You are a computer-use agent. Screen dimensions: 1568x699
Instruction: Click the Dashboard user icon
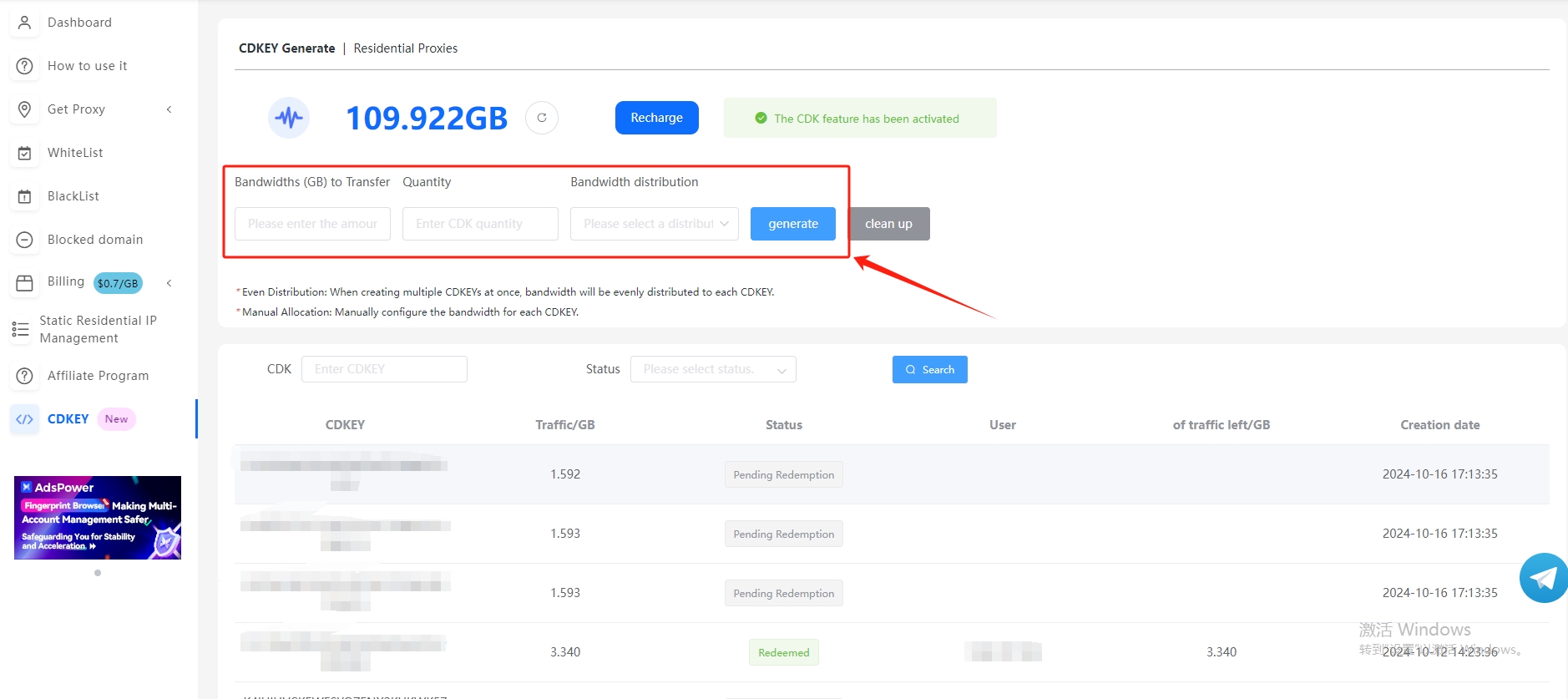click(25, 23)
